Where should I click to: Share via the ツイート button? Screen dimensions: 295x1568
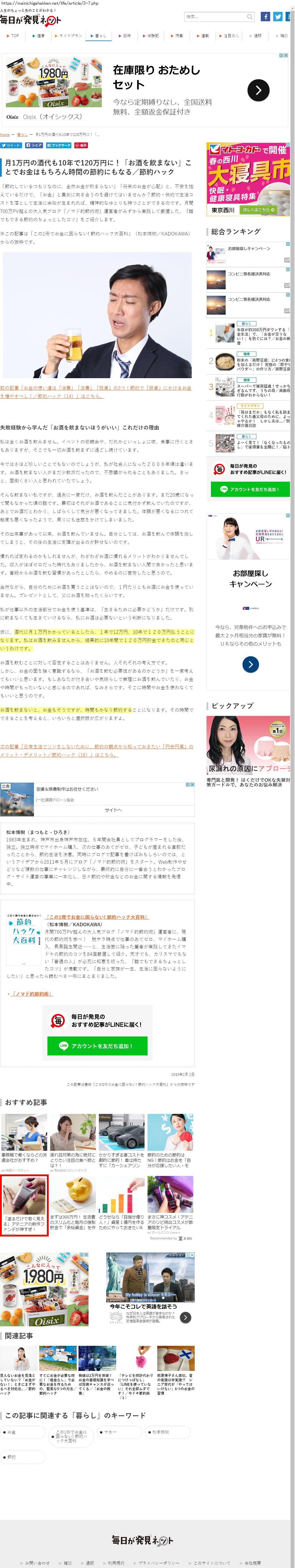click(11, 145)
